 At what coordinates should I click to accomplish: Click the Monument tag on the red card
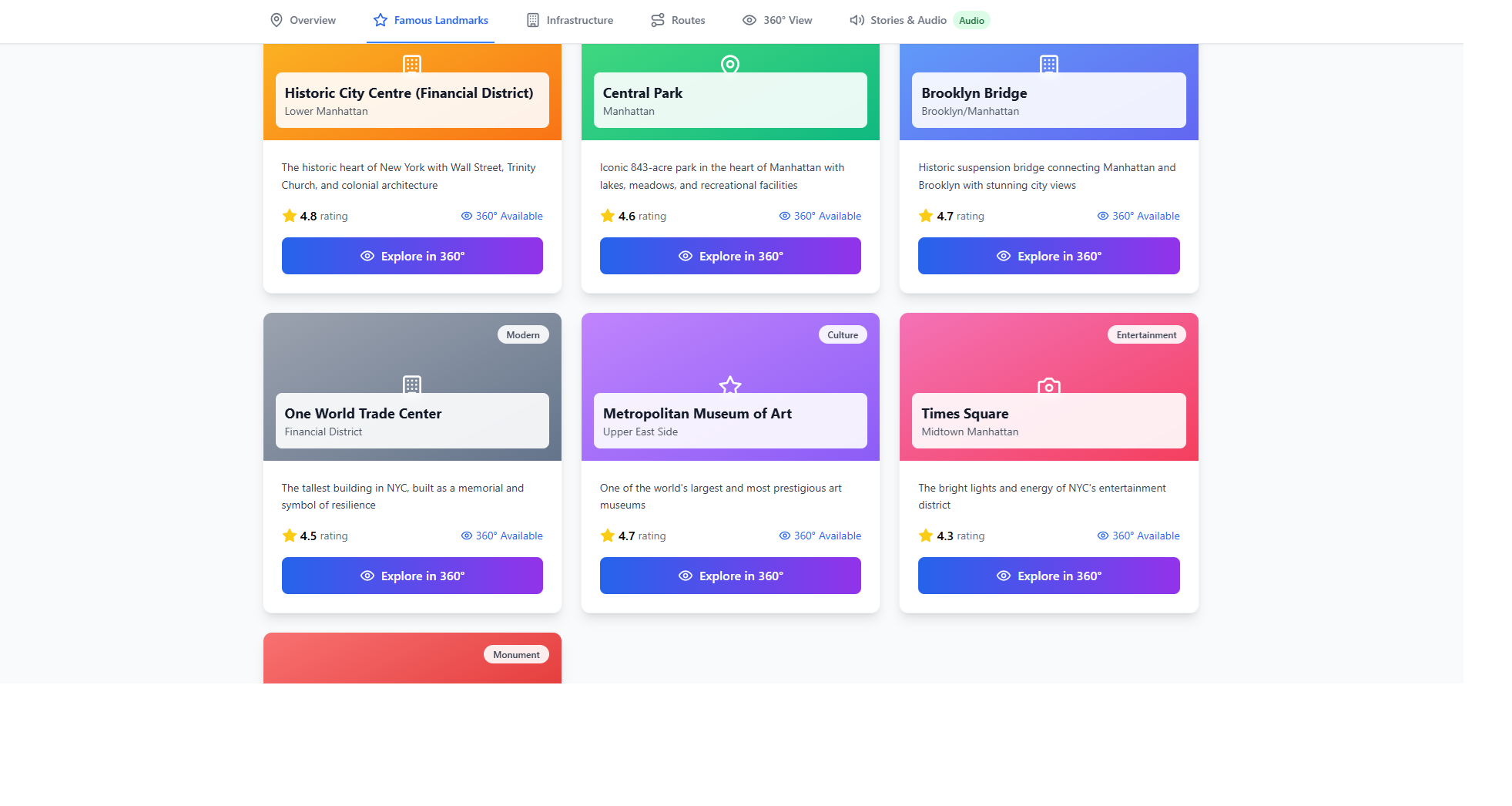click(x=516, y=654)
